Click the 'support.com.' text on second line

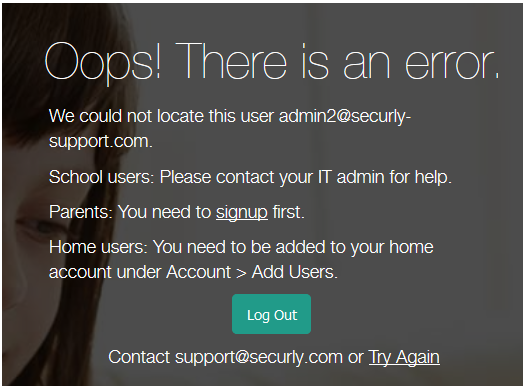tap(101, 142)
